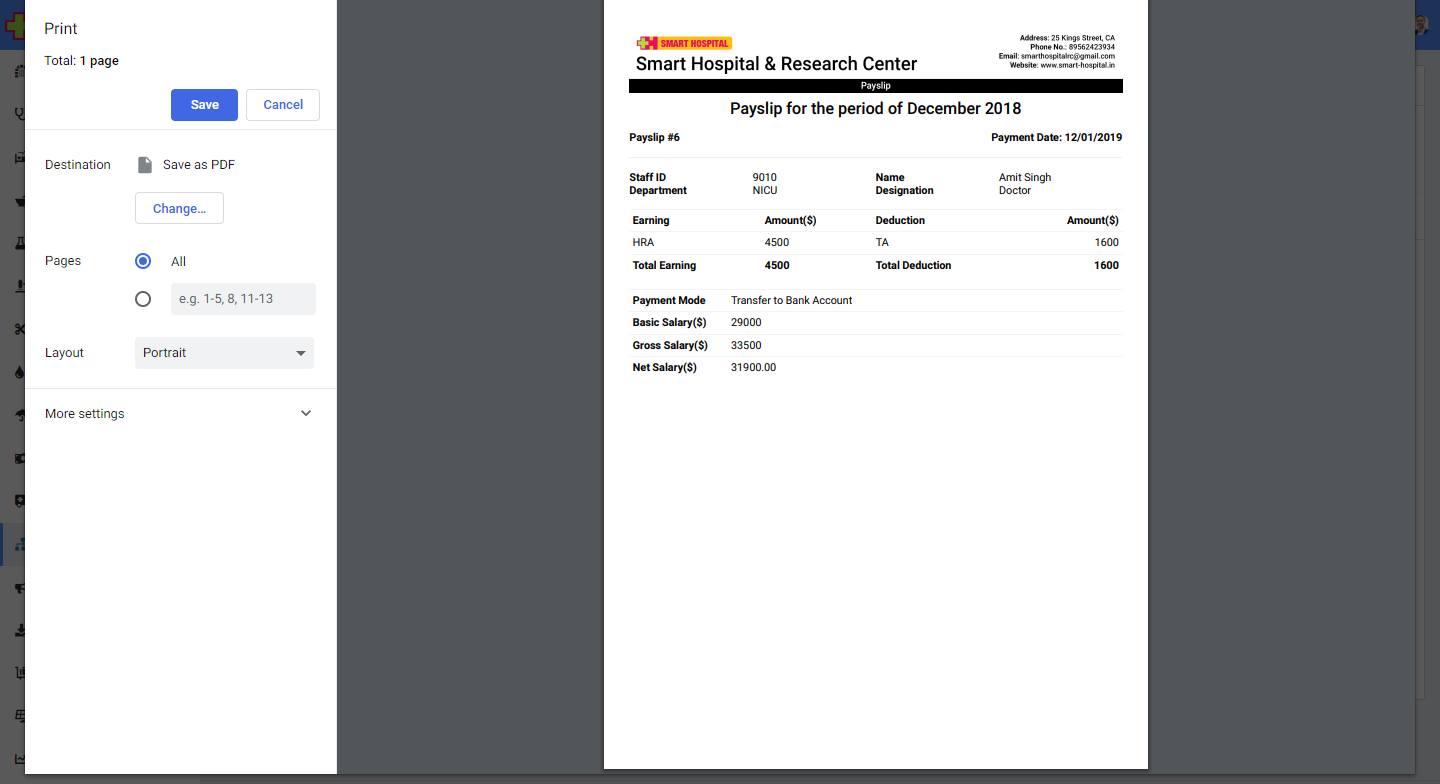Click the Smart Hospital logo in preview
1440x784 pixels.
tap(684, 43)
